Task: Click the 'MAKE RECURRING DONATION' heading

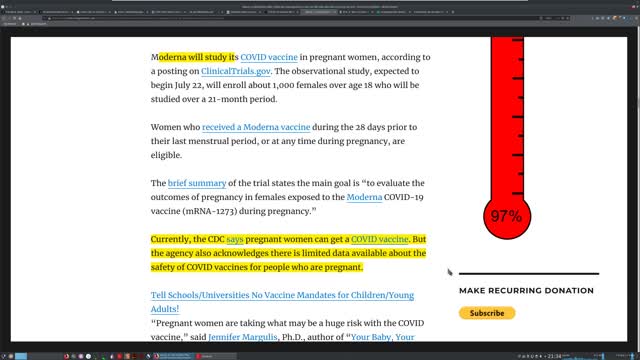Action: (526, 291)
